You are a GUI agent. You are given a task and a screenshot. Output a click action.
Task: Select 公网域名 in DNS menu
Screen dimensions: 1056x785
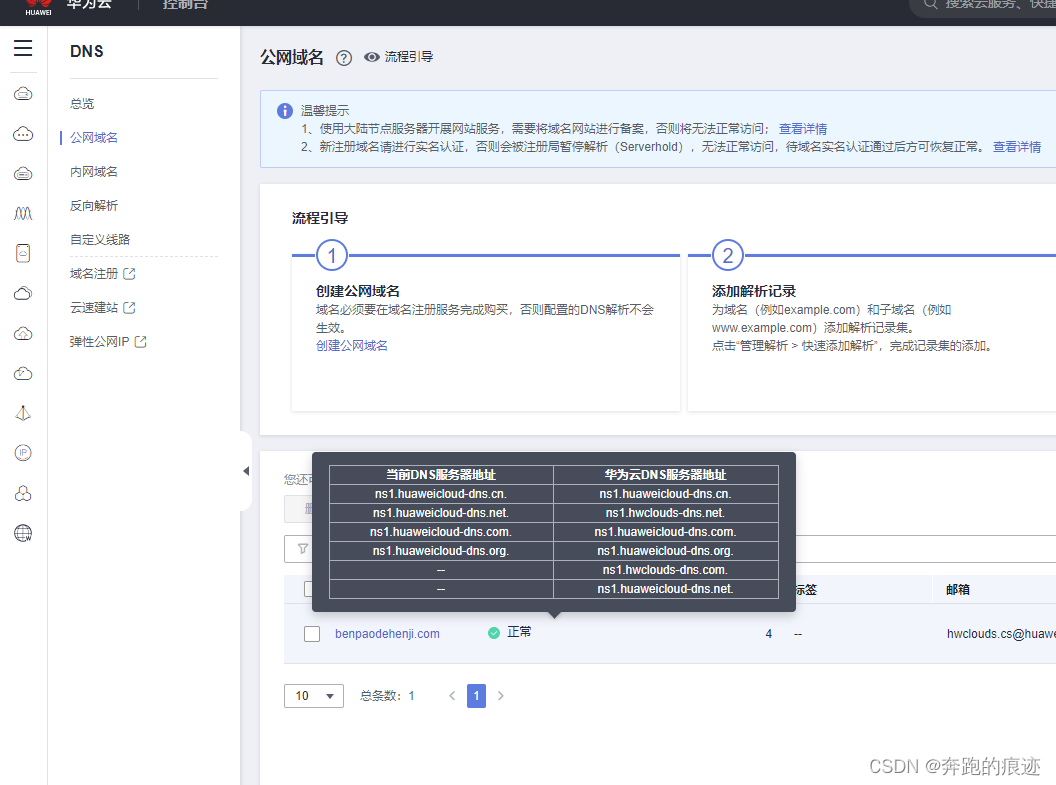[x=94, y=137]
